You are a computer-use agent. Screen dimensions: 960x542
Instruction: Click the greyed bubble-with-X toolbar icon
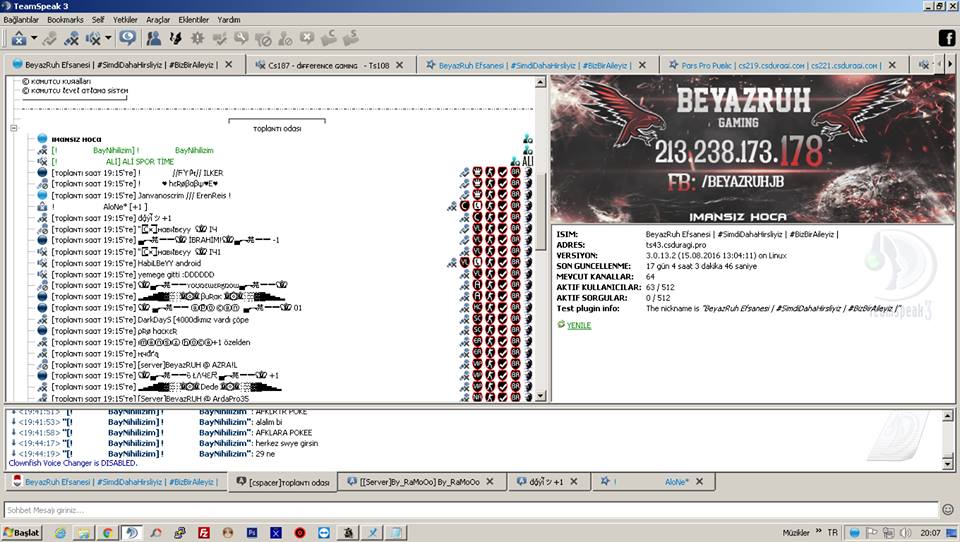[307, 39]
